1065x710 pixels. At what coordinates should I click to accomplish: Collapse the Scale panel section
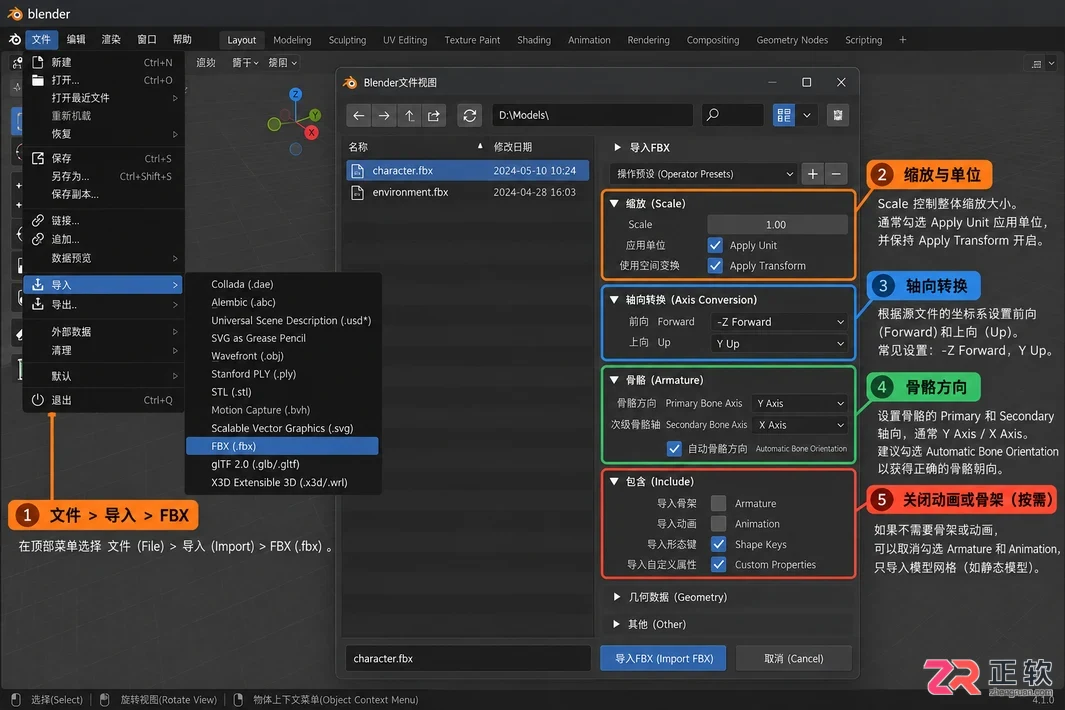click(615, 203)
